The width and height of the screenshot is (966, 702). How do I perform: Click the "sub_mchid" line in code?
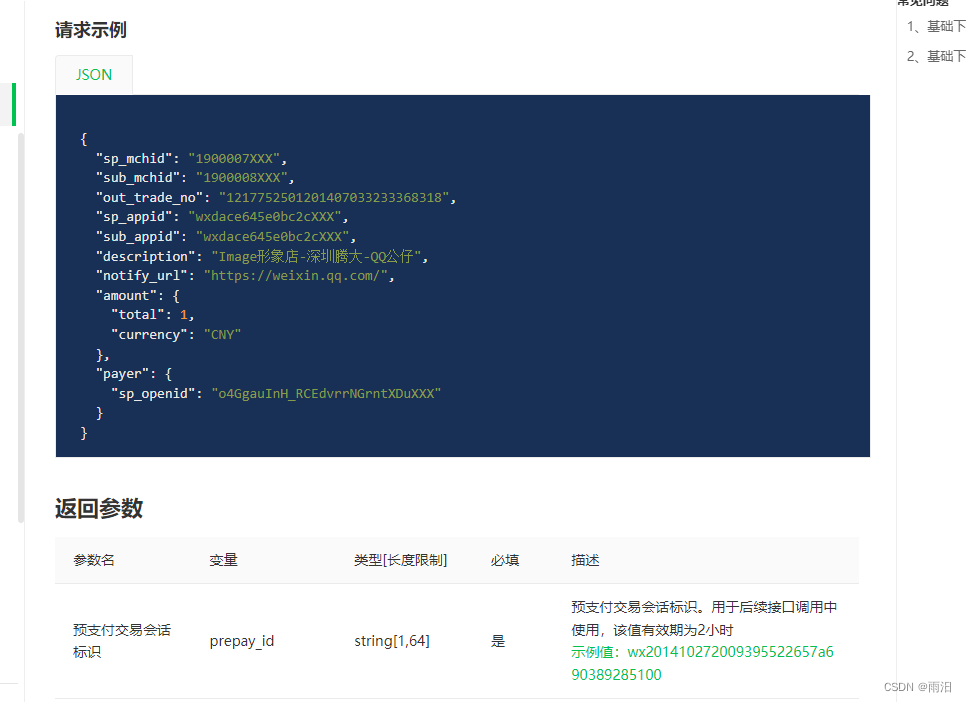195,178
